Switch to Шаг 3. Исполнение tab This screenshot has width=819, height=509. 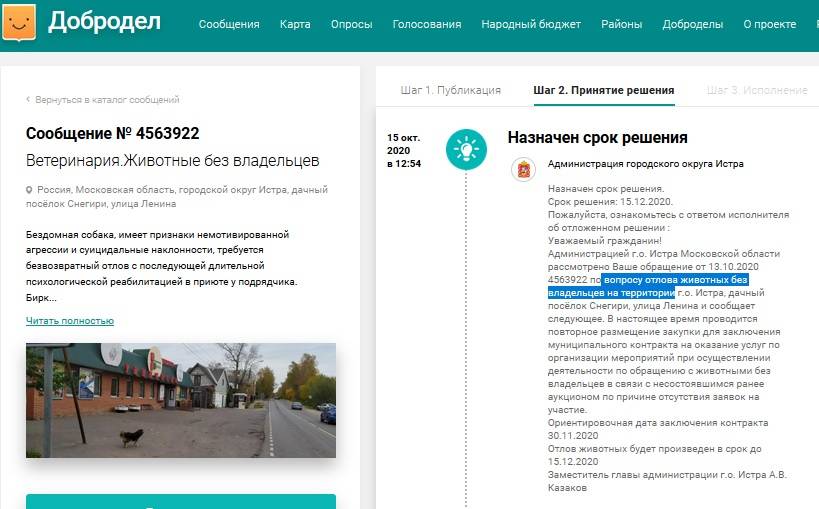[x=756, y=90]
